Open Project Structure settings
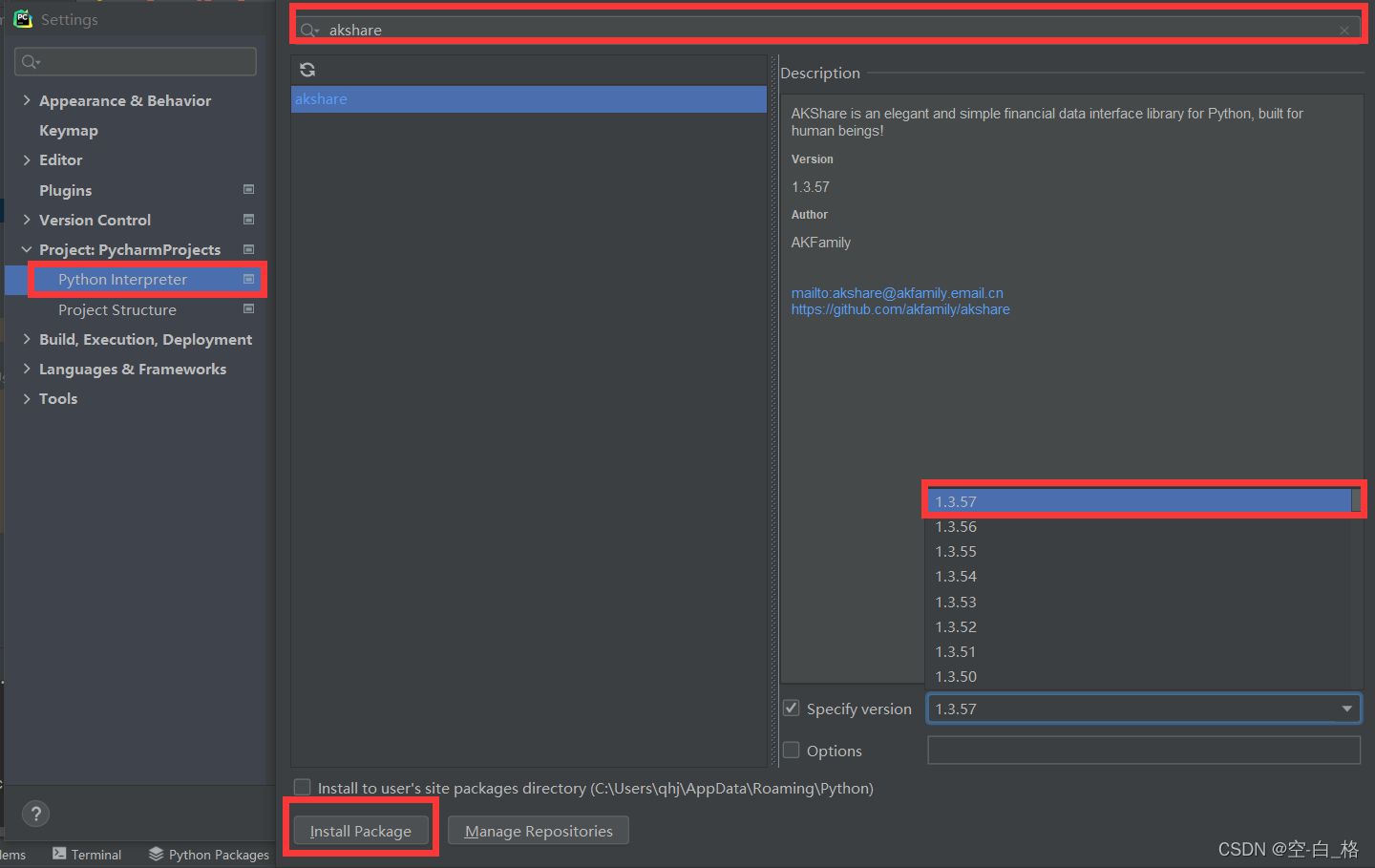The width and height of the screenshot is (1375, 868). 117,309
